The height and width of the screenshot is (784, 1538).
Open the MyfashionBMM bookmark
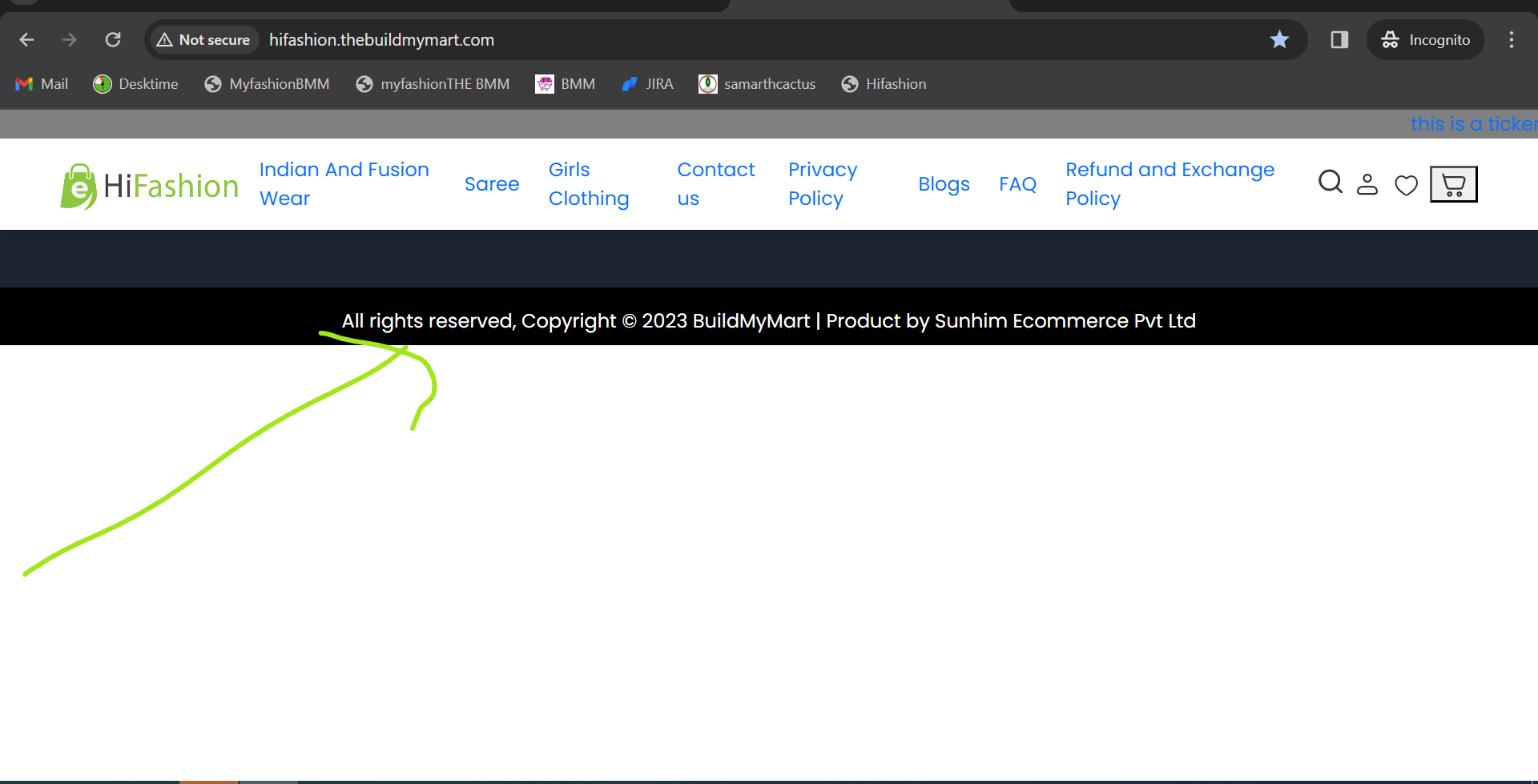click(267, 84)
